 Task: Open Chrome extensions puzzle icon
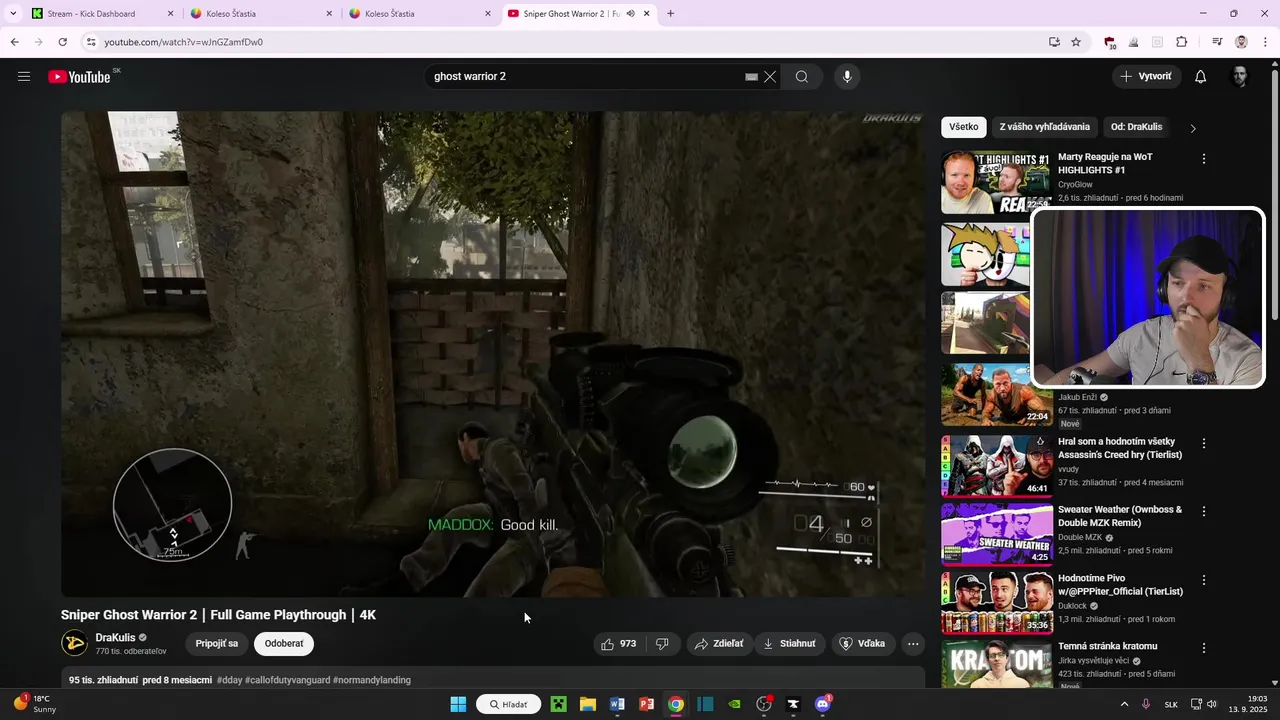click(1181, 42)
